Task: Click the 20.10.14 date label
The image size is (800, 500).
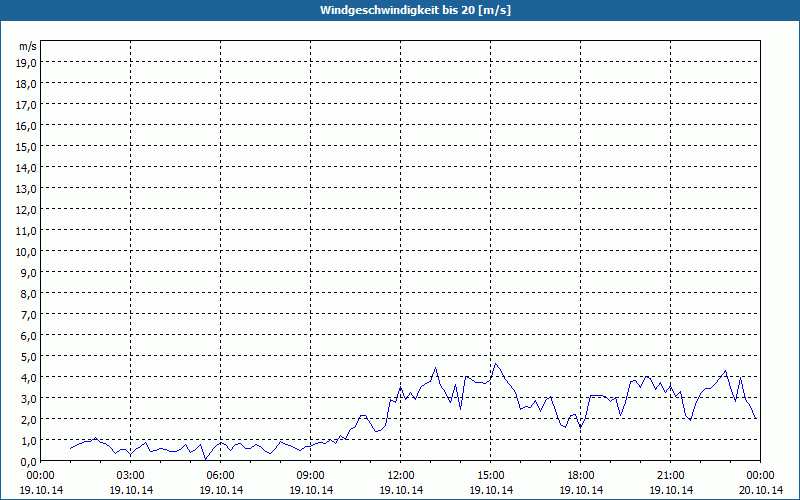Action: (x=761, y=490)
